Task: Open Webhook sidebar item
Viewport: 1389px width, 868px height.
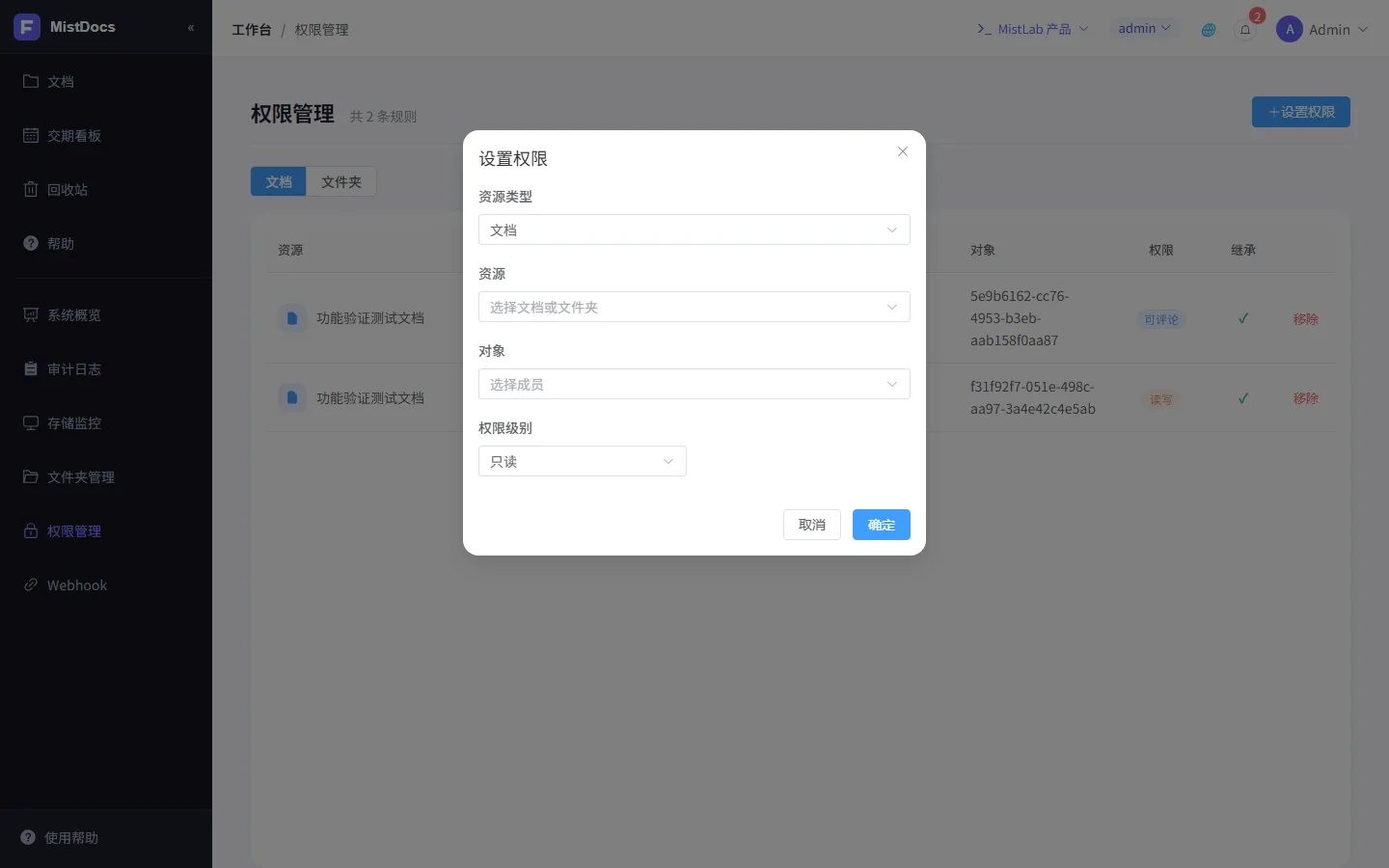Action: click(x=106, y=585)
